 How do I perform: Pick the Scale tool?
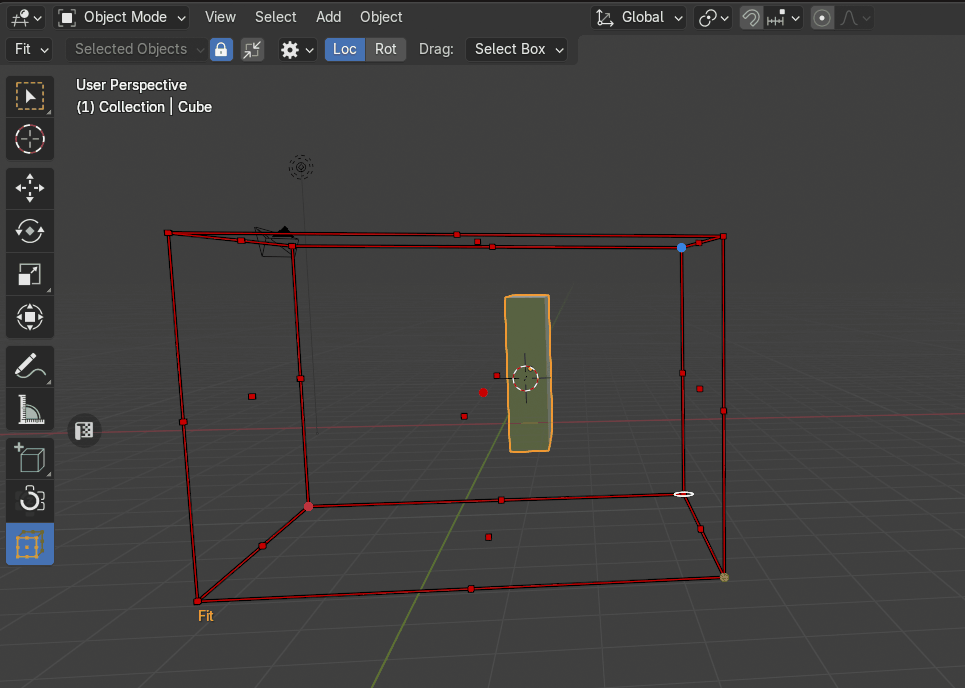point(30,275)
